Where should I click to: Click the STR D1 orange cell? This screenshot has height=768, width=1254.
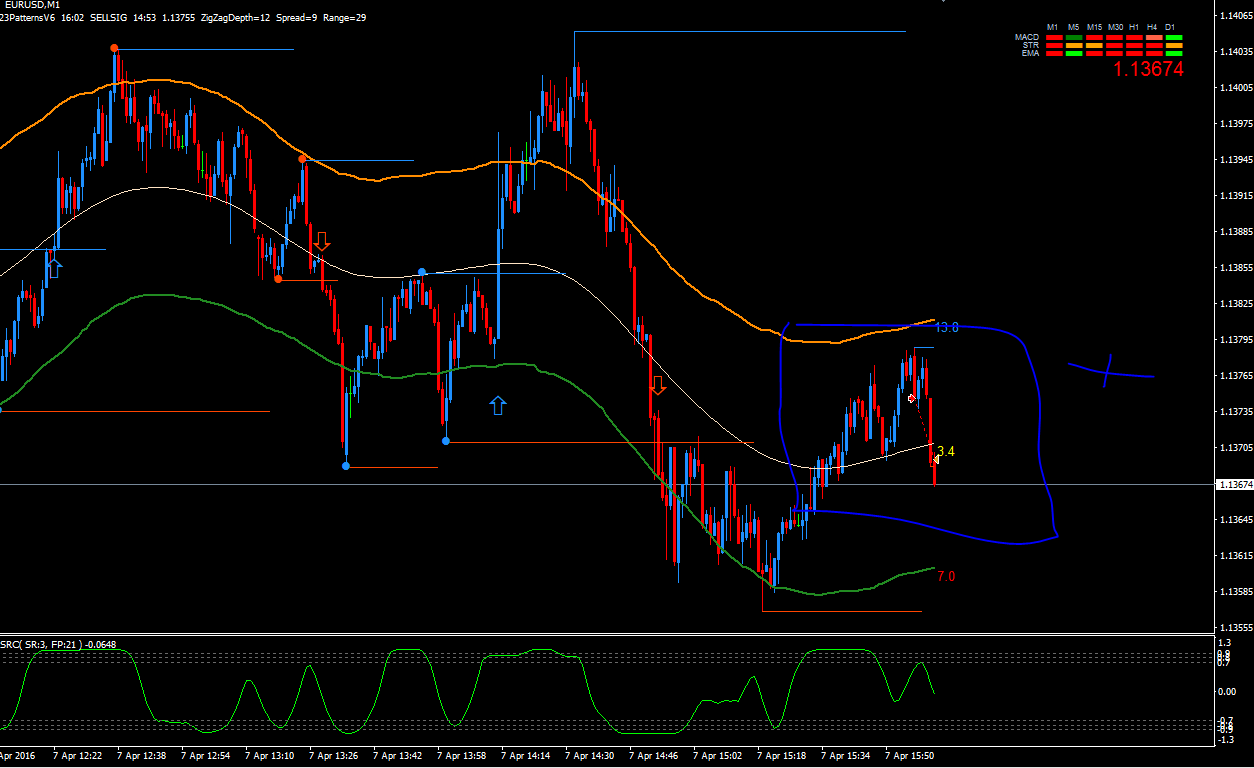(x=1174, y=45)
